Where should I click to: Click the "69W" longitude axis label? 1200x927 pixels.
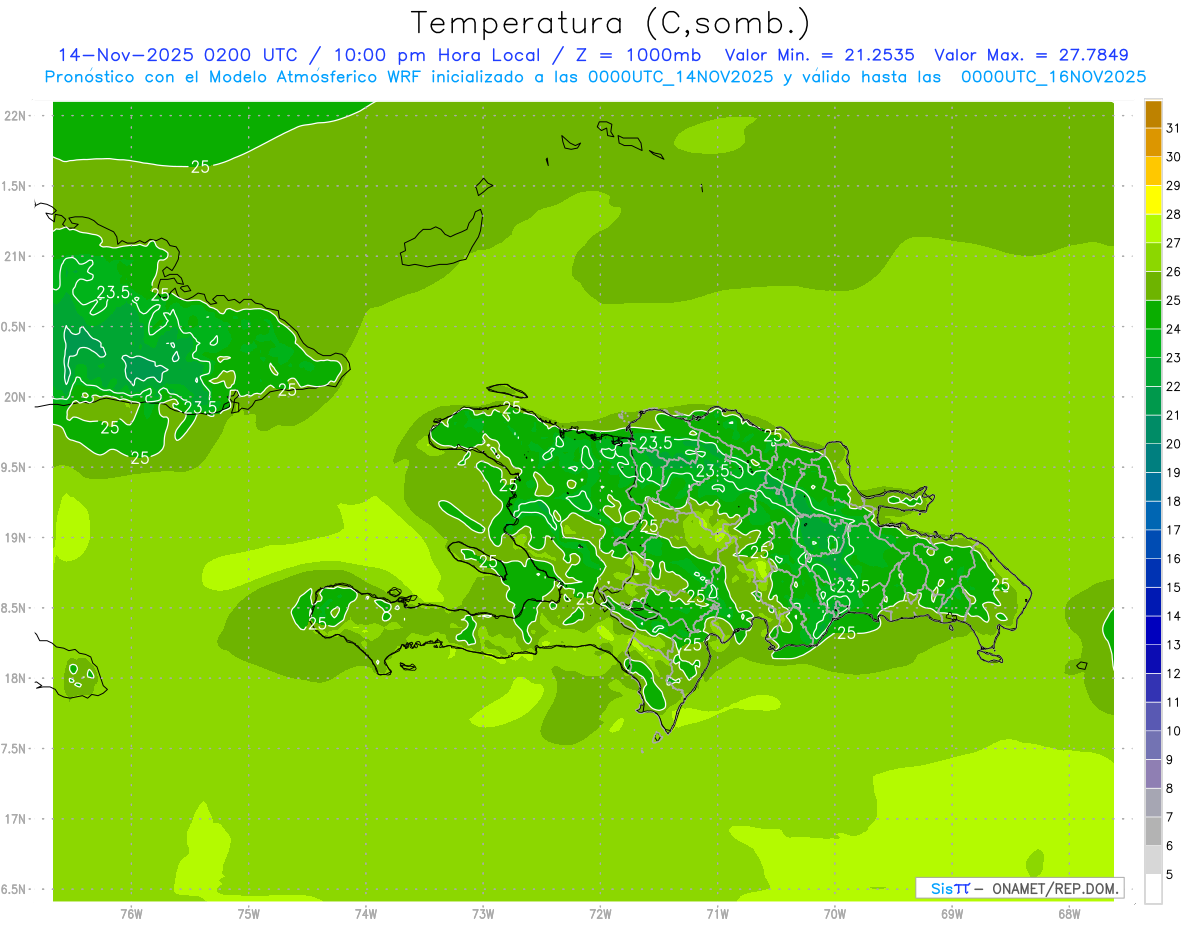click(952, 914)
